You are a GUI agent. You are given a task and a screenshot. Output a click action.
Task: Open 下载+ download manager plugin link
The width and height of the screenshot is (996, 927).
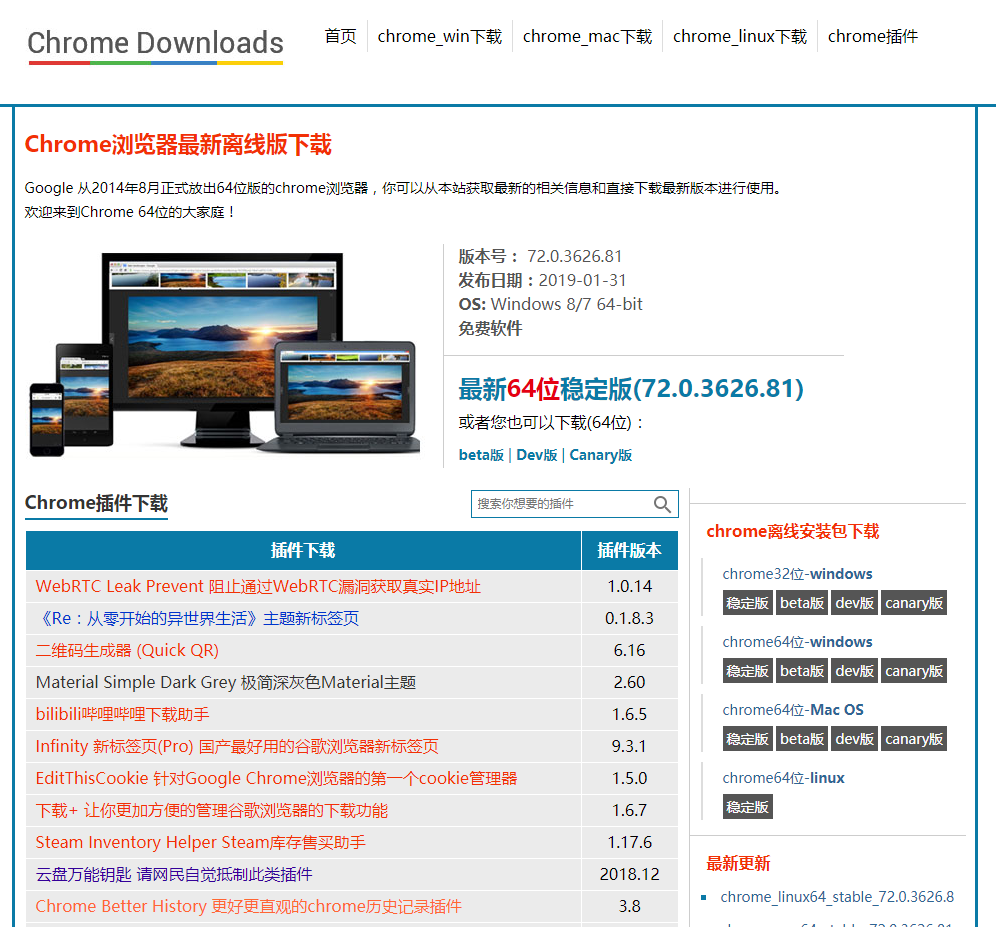(x=212, y=810)
